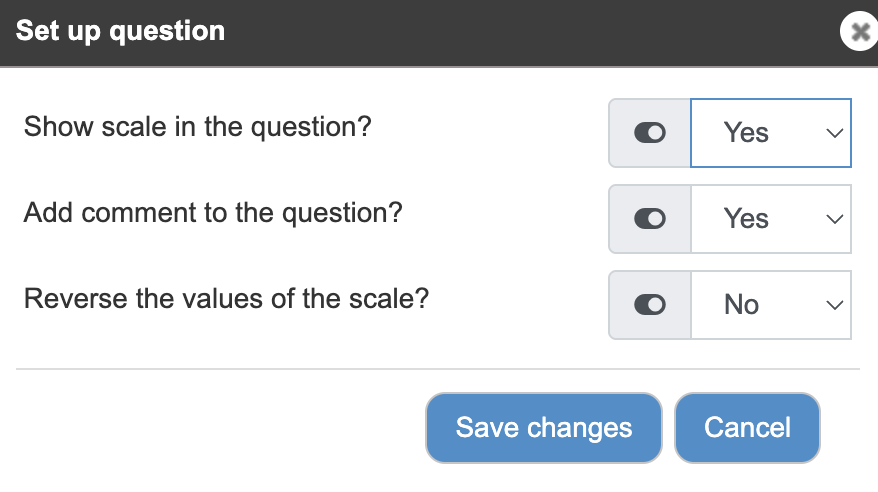Toggle the Show scale switch icon

click(x=650, y=133)
